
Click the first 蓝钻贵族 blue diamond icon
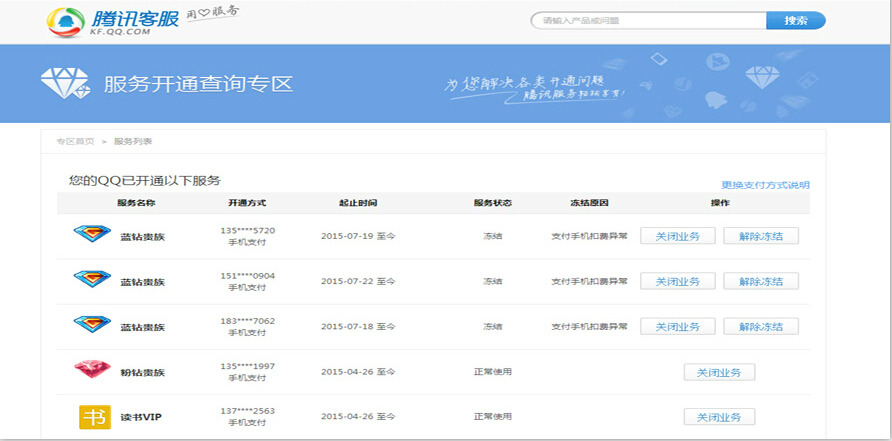click(x=92, y=234)
